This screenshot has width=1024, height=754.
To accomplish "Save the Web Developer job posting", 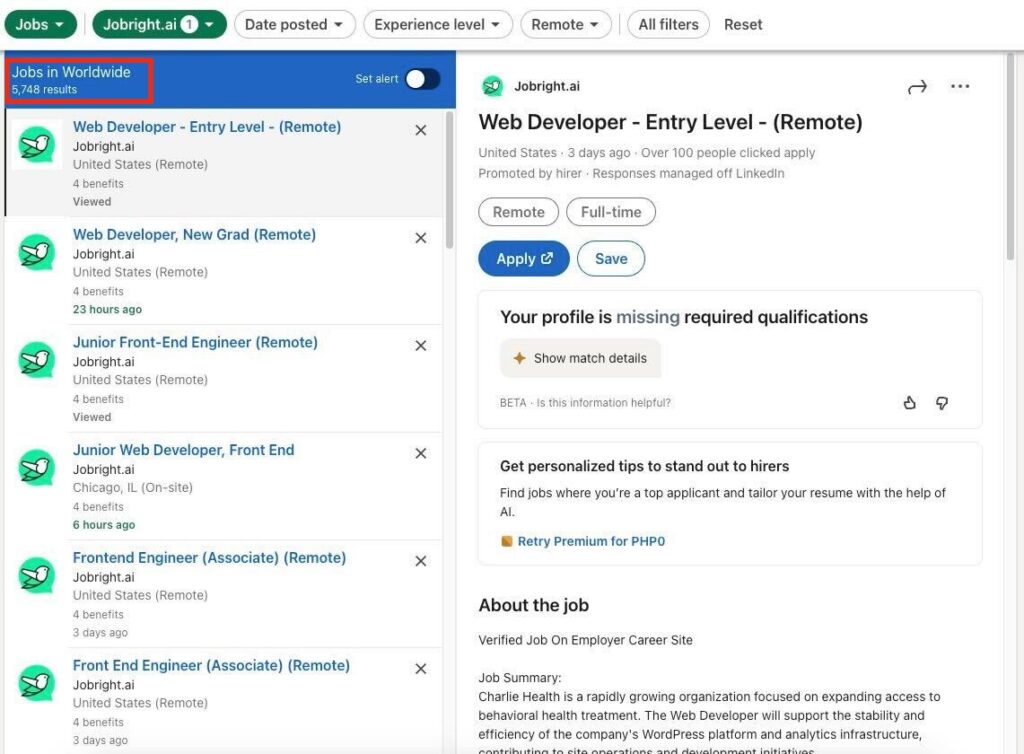I will tap(611, 258).
